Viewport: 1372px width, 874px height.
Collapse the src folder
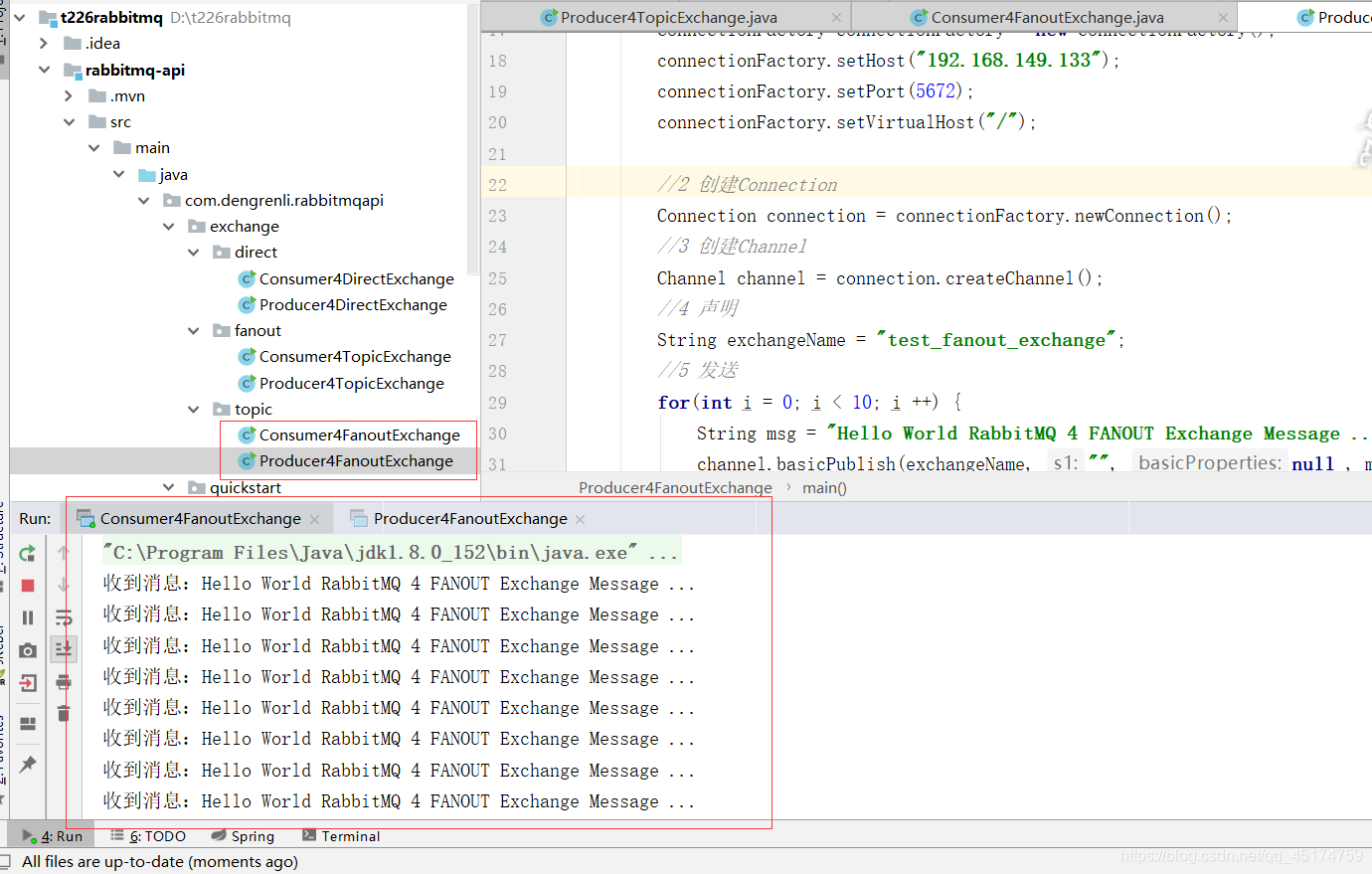pyautogui.click(x=69, y=121)
